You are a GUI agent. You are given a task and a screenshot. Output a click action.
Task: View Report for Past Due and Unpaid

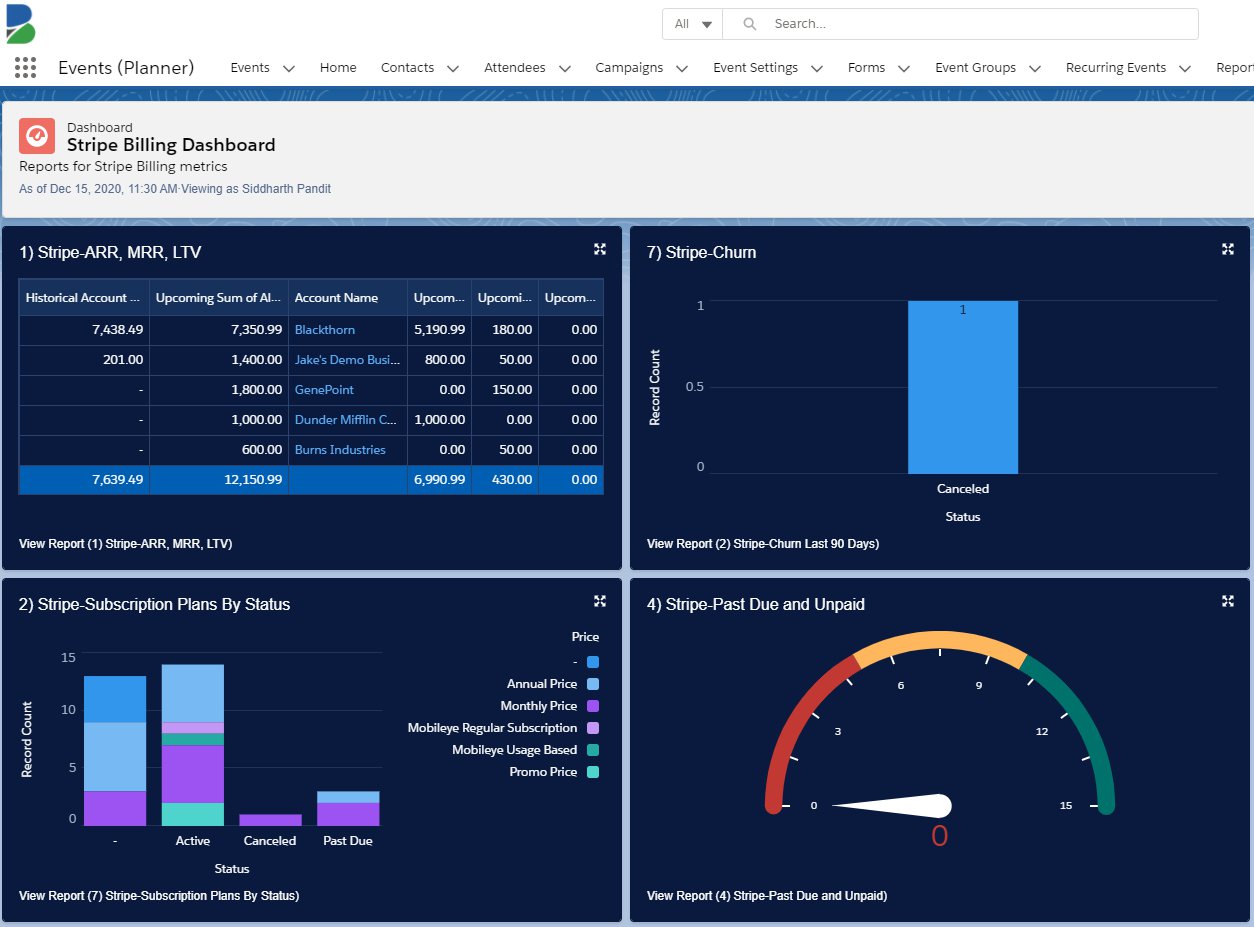tap(767, 896)
